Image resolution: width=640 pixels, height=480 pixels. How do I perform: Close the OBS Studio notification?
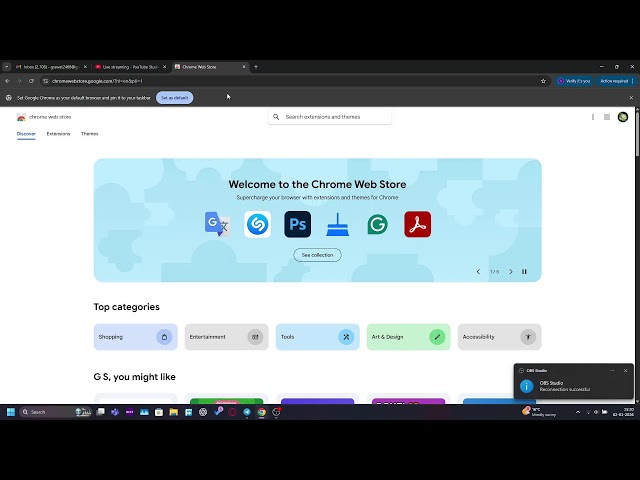click(x=625, y=371)
